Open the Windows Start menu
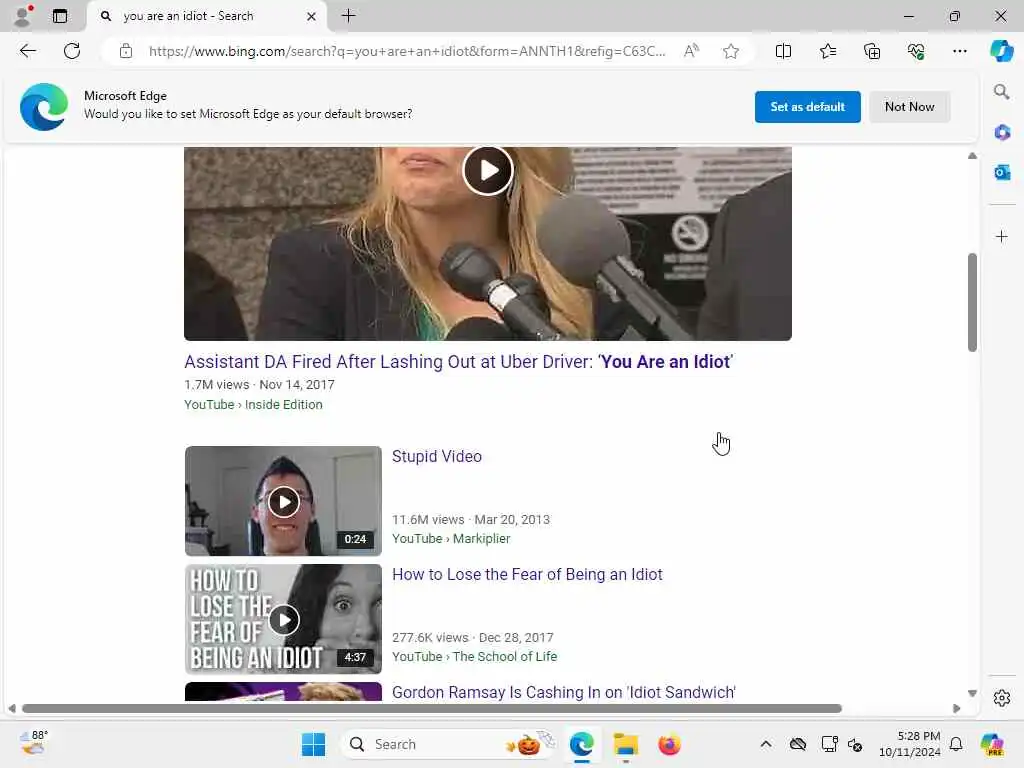This screenshot has width=1024, height=768. 313,744
